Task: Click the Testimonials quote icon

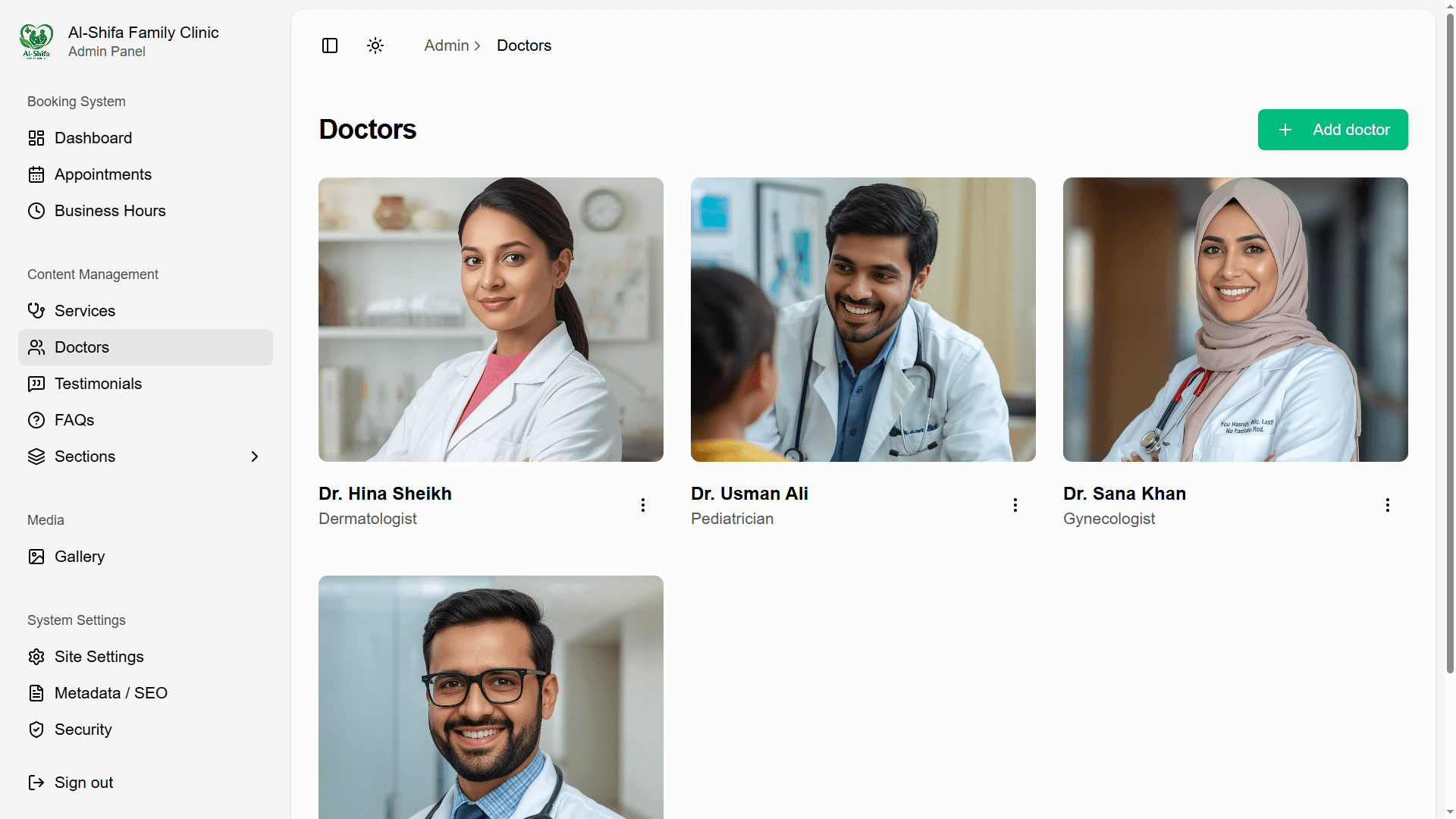Action: (x=36, y=384)
